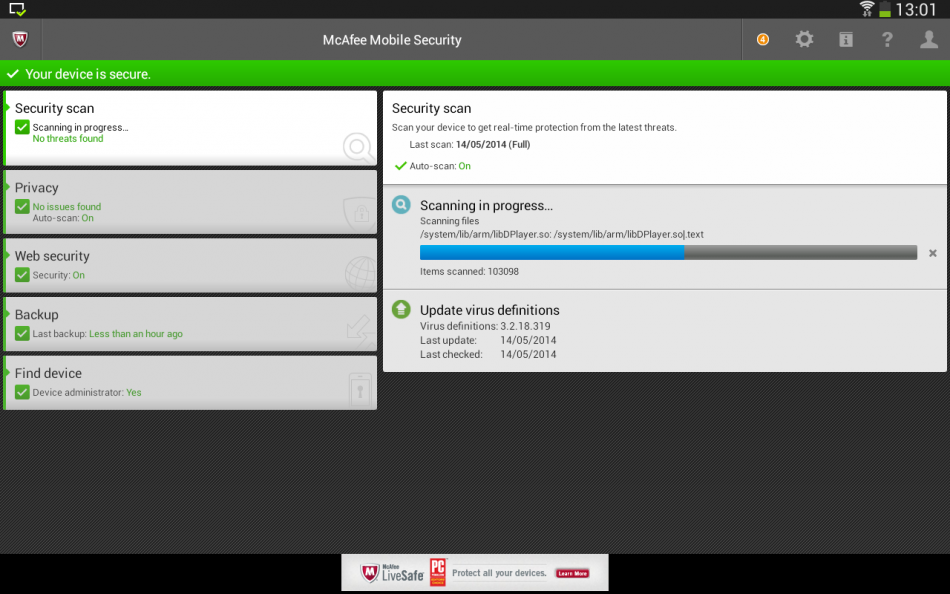Tap the shield lock icon in Privacy tile
950x594 pixels.
pyautogui.click(x=360, y=213)
